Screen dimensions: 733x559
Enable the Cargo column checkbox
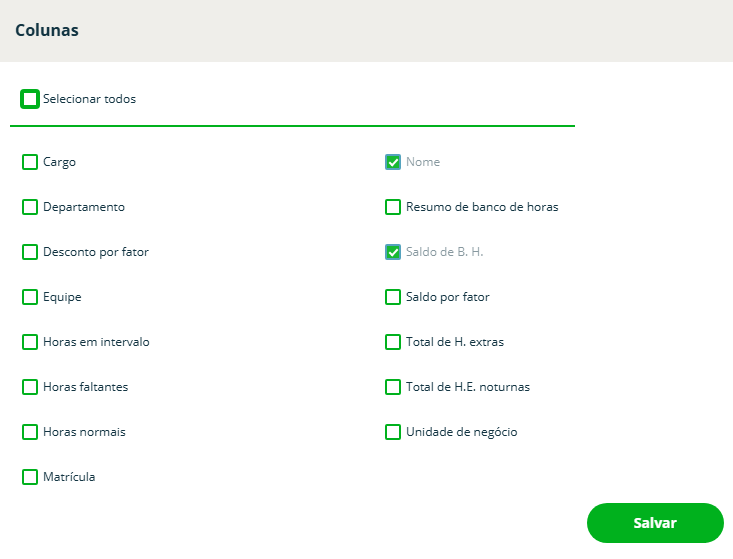pos(30,162)
